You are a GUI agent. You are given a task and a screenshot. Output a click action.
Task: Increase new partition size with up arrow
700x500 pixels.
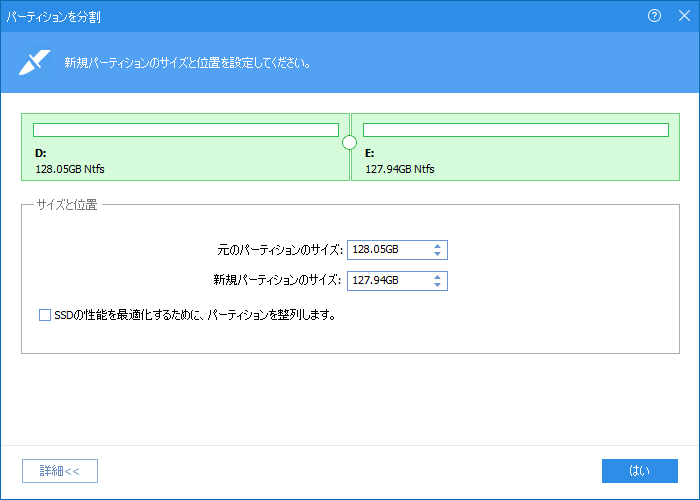(x=438, y=276)
